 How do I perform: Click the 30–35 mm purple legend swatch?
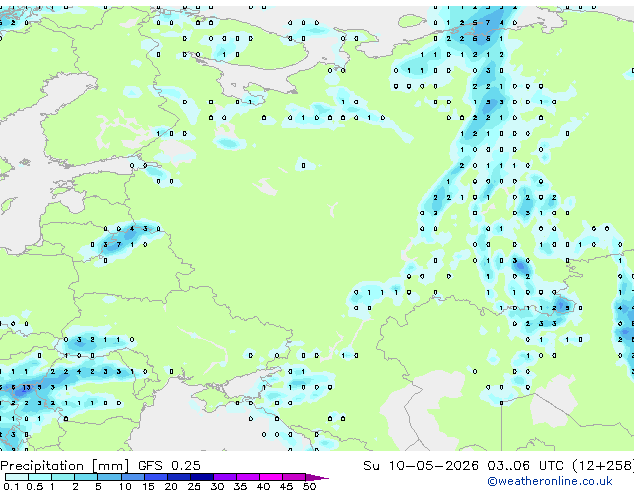pos(225,477)
